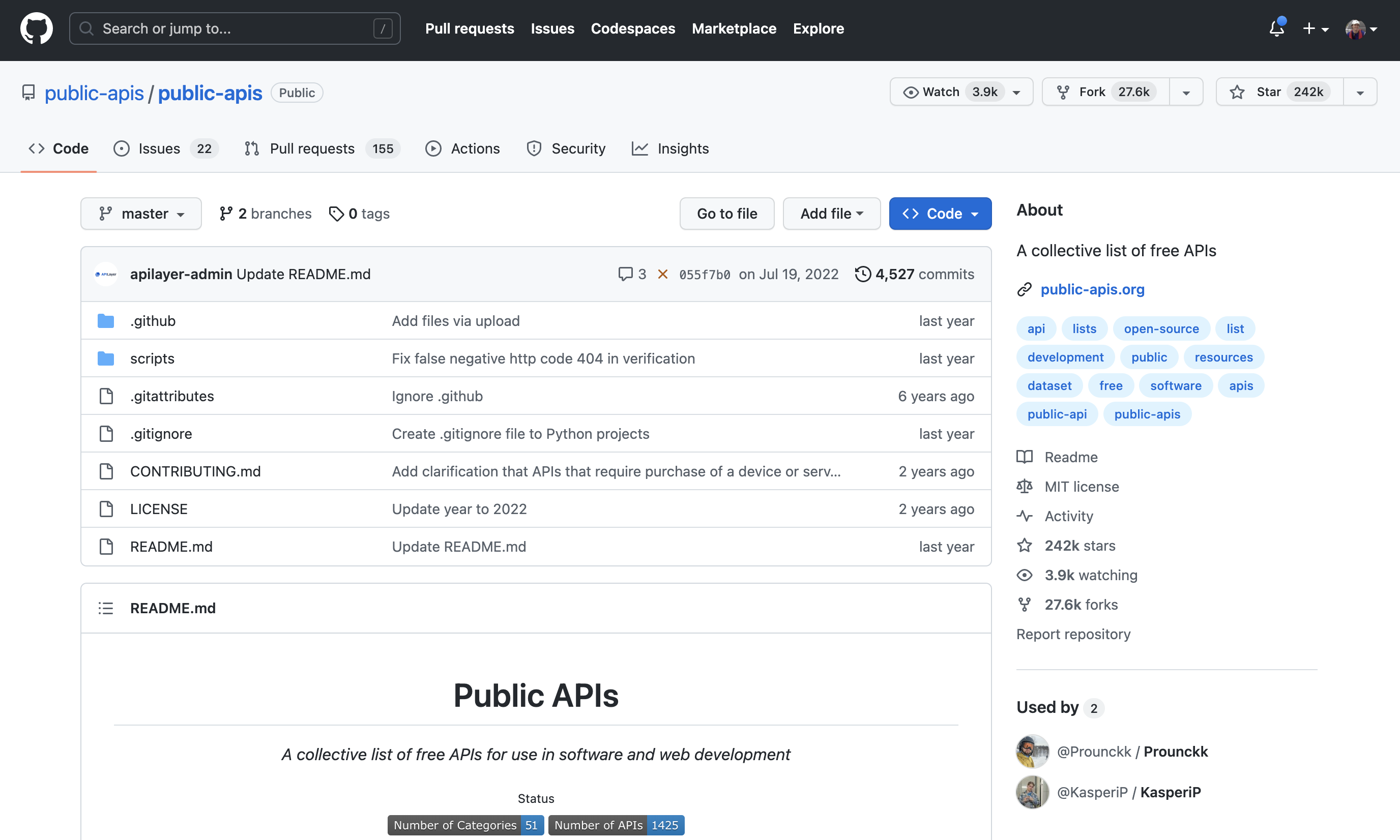
Task: Switch to the Pull requests repository tab
Action: coord(322,148)
